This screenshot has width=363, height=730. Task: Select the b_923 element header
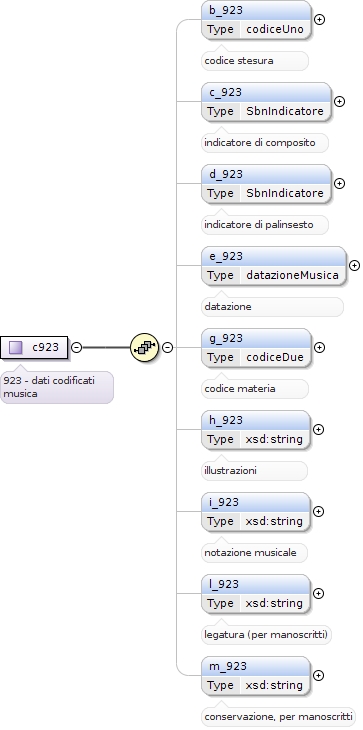click(256, 10)
